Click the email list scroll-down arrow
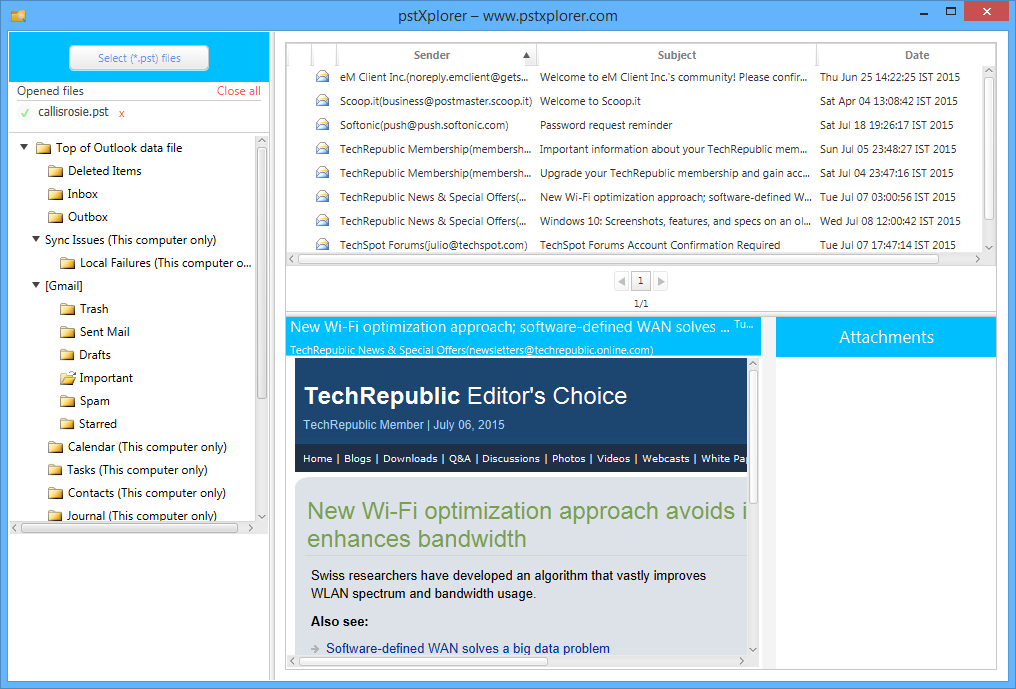 (x=989, y=247)
